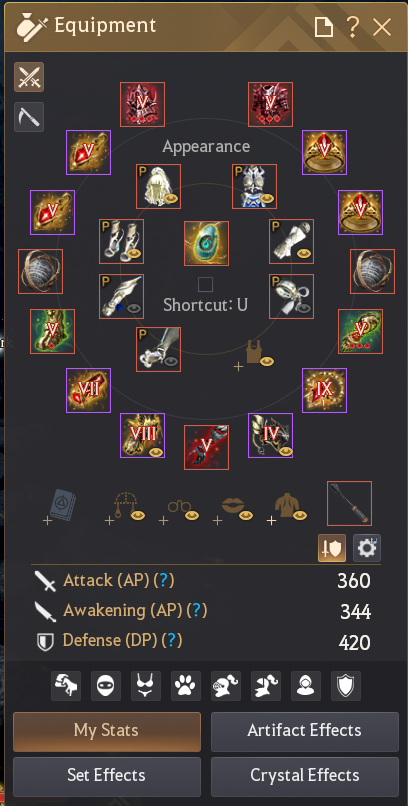Switch to Artifact Effects tab

[x=305, y=731]
